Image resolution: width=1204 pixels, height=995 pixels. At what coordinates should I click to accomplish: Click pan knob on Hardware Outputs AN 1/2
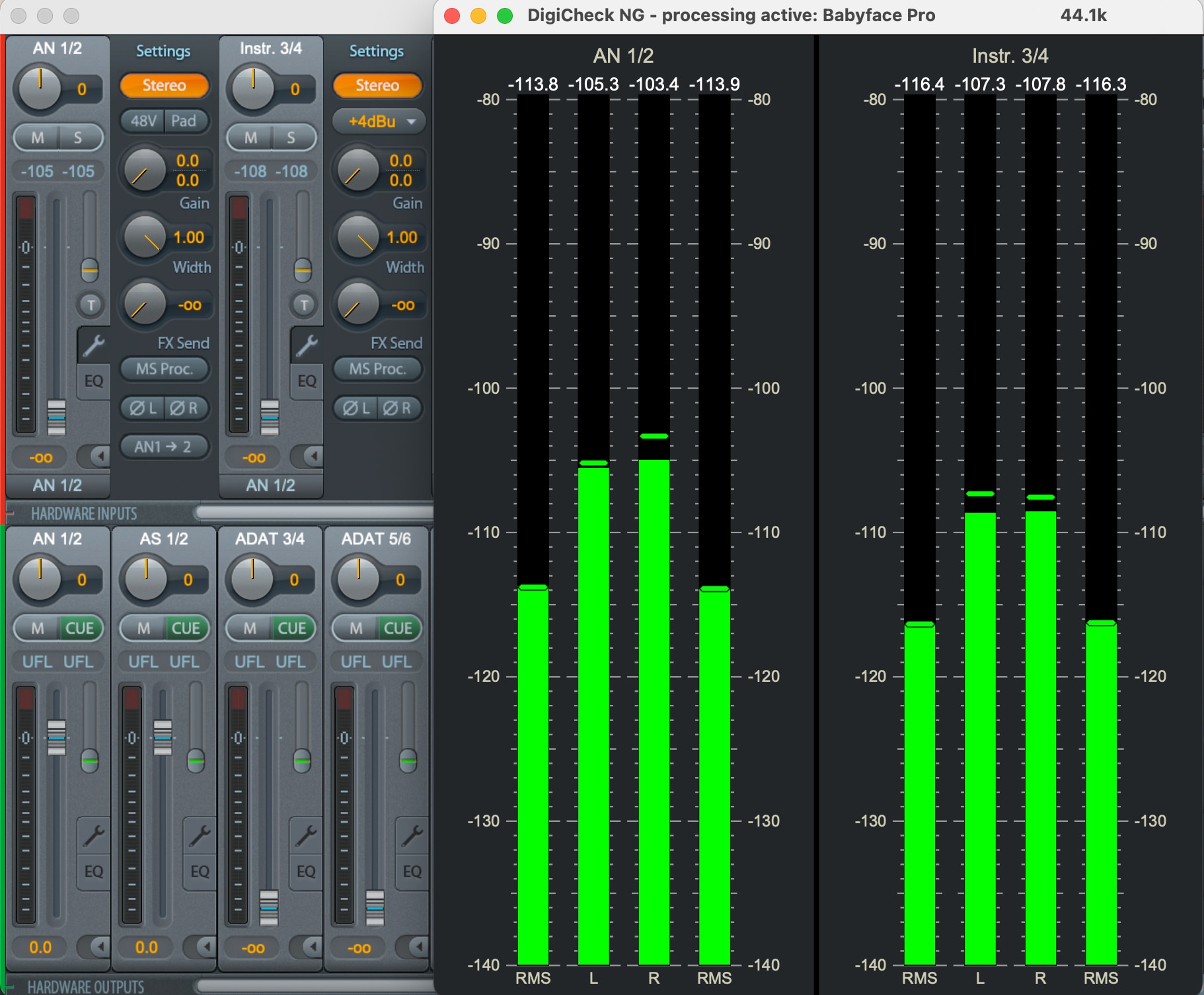40,579
